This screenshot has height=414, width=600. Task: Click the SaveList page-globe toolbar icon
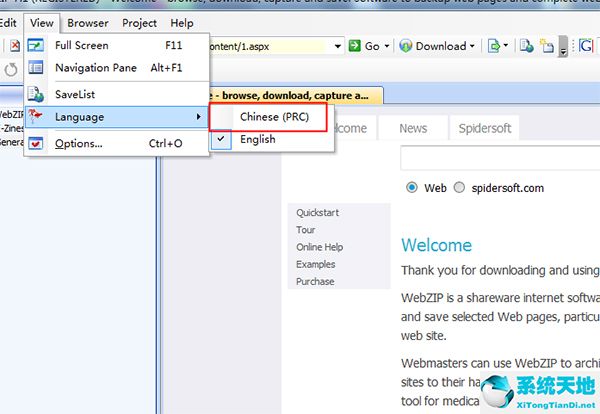coord(527,46)
